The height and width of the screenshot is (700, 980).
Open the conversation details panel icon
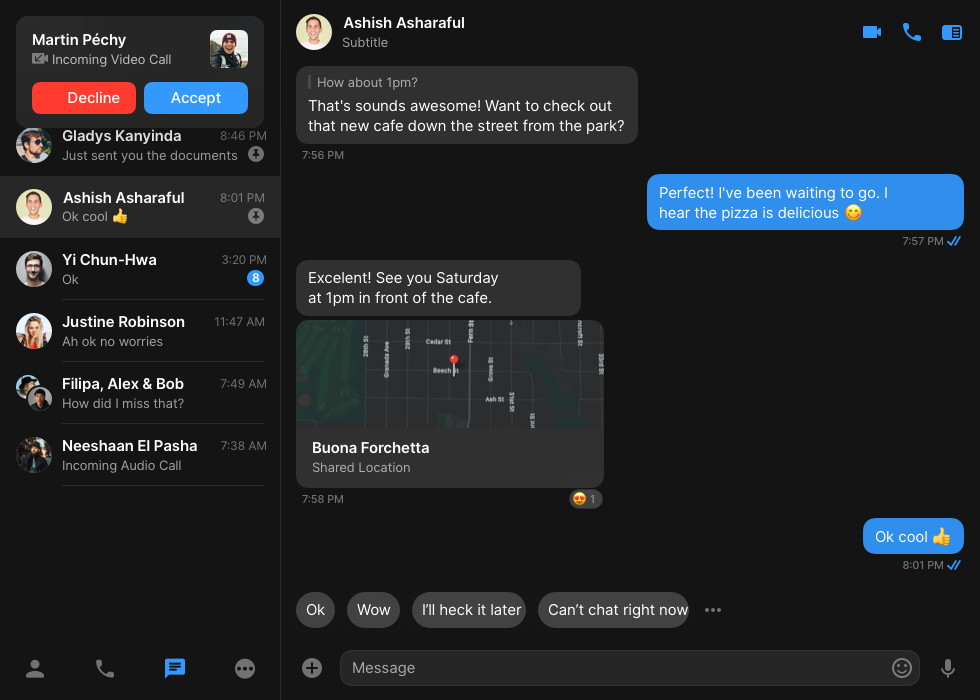(951, 31)
